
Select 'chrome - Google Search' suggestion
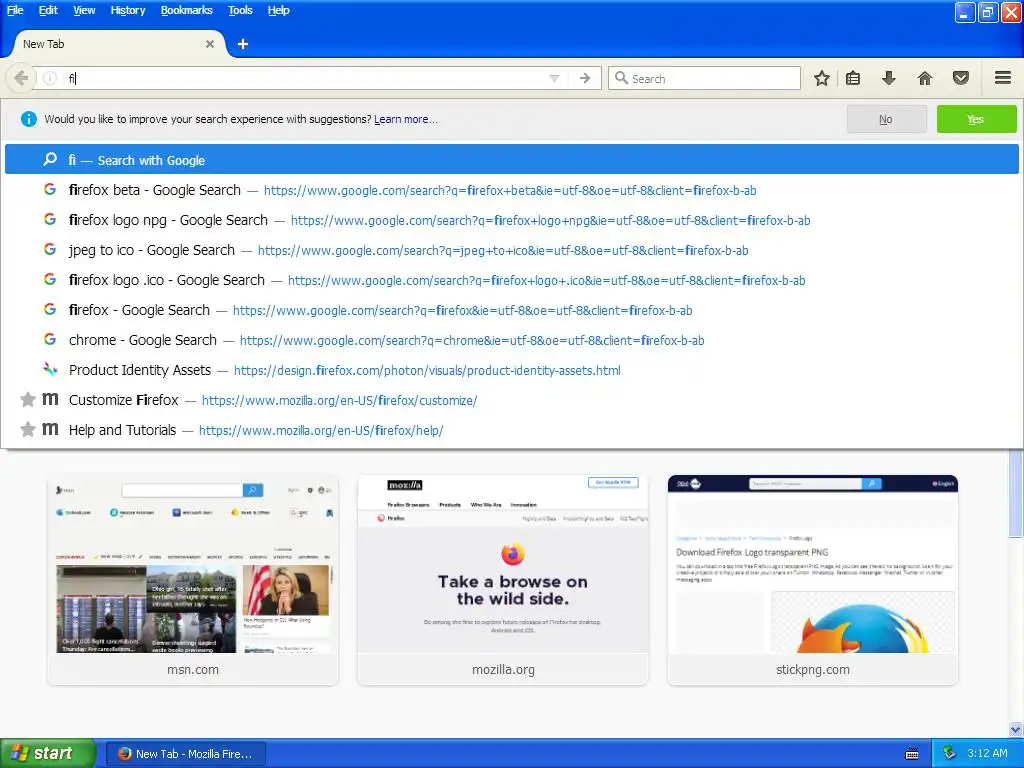click(x=511, y=340)
